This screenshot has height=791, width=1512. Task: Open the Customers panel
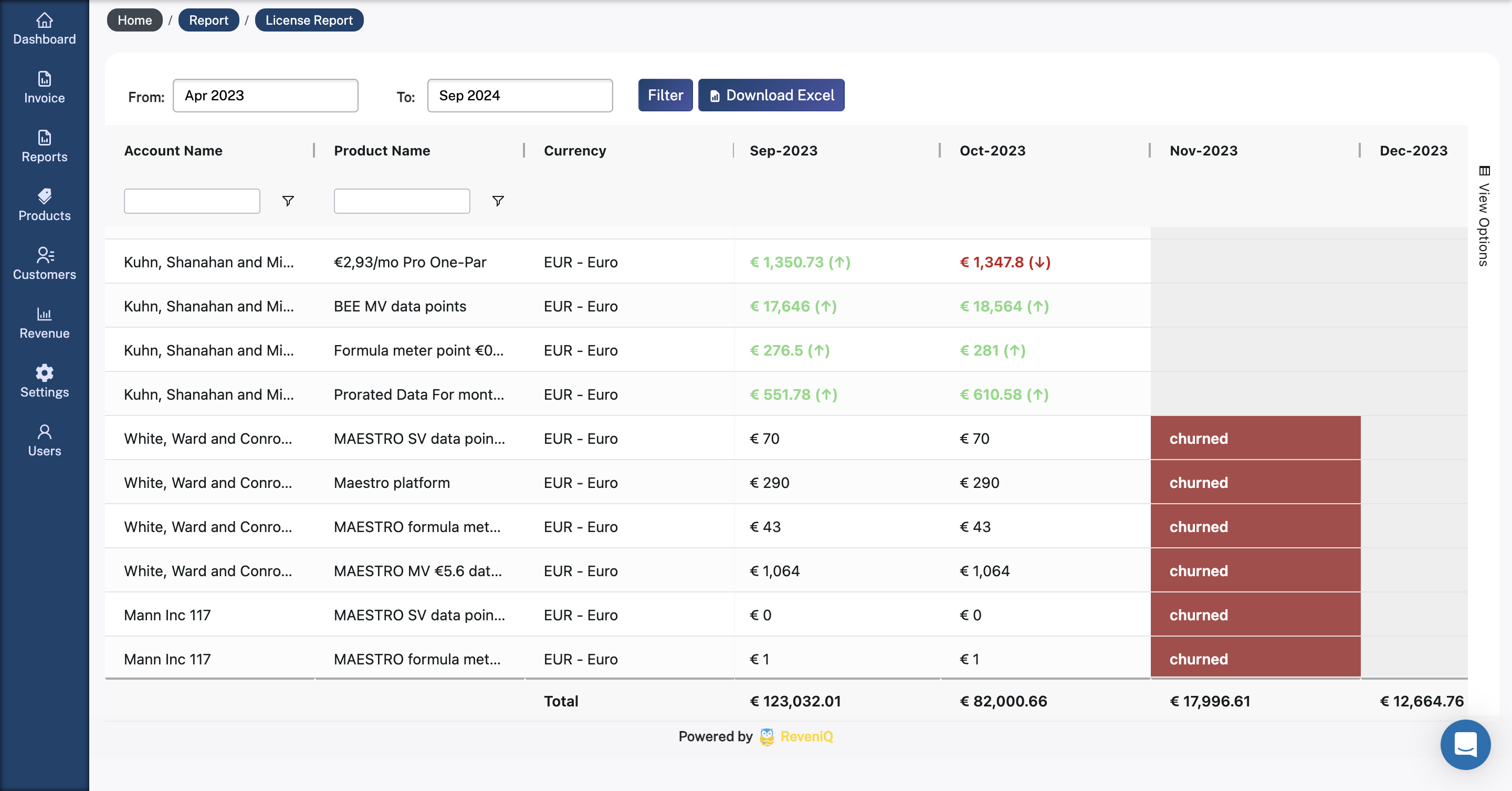click(x=44, y=263)
